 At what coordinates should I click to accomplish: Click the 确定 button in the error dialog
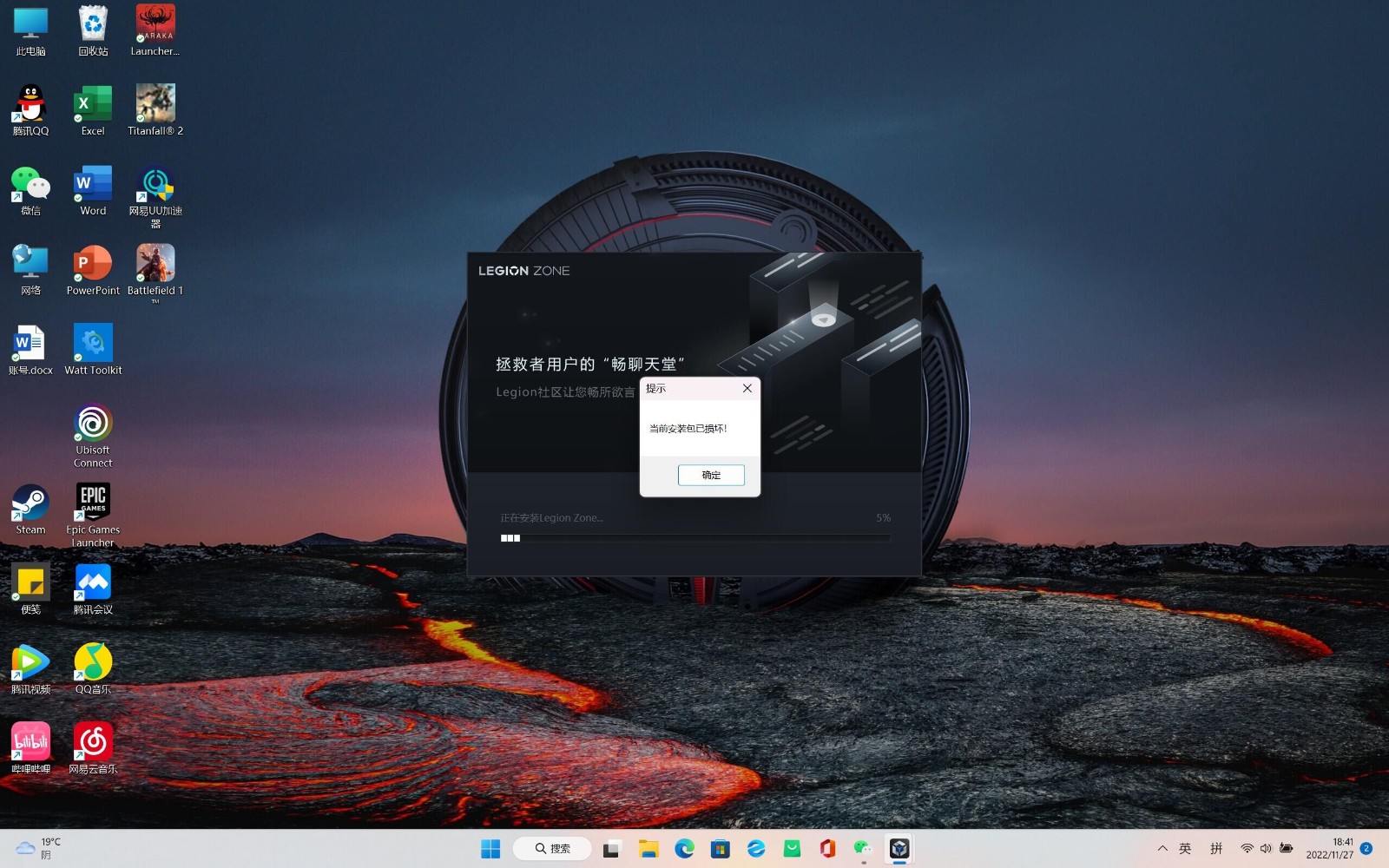point(711,475)
